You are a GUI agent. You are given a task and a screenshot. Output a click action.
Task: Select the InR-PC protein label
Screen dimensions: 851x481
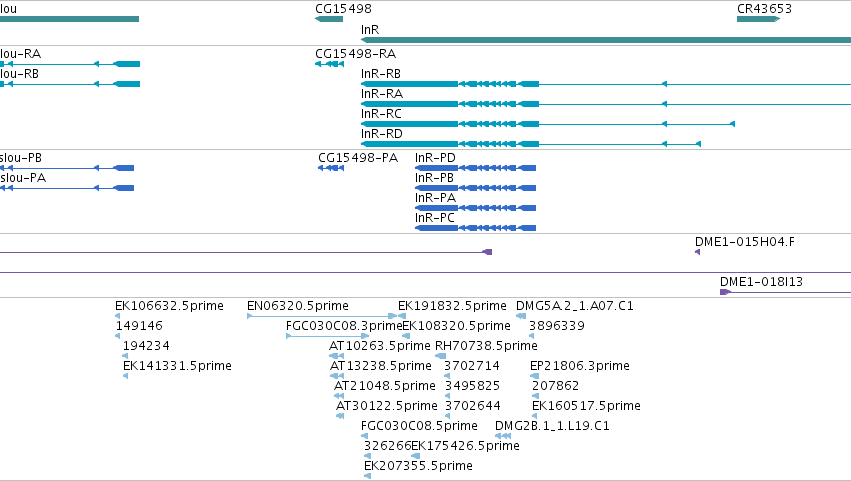tap(435, 218)
